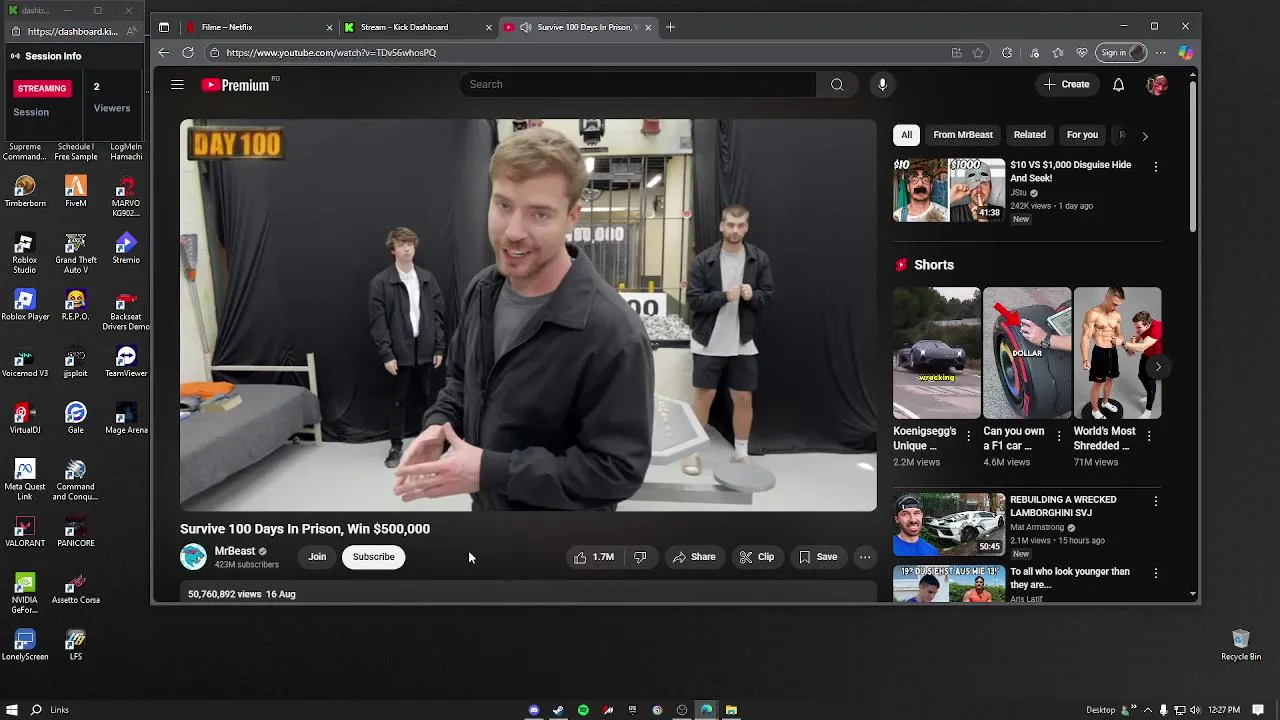Open the Disguise Hide And Seek video thumbnail

click(x=949, y=190)
